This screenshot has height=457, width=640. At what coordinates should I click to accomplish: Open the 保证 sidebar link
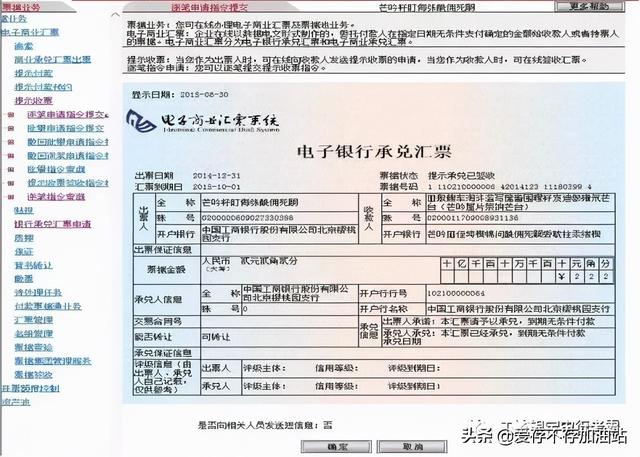24,252
